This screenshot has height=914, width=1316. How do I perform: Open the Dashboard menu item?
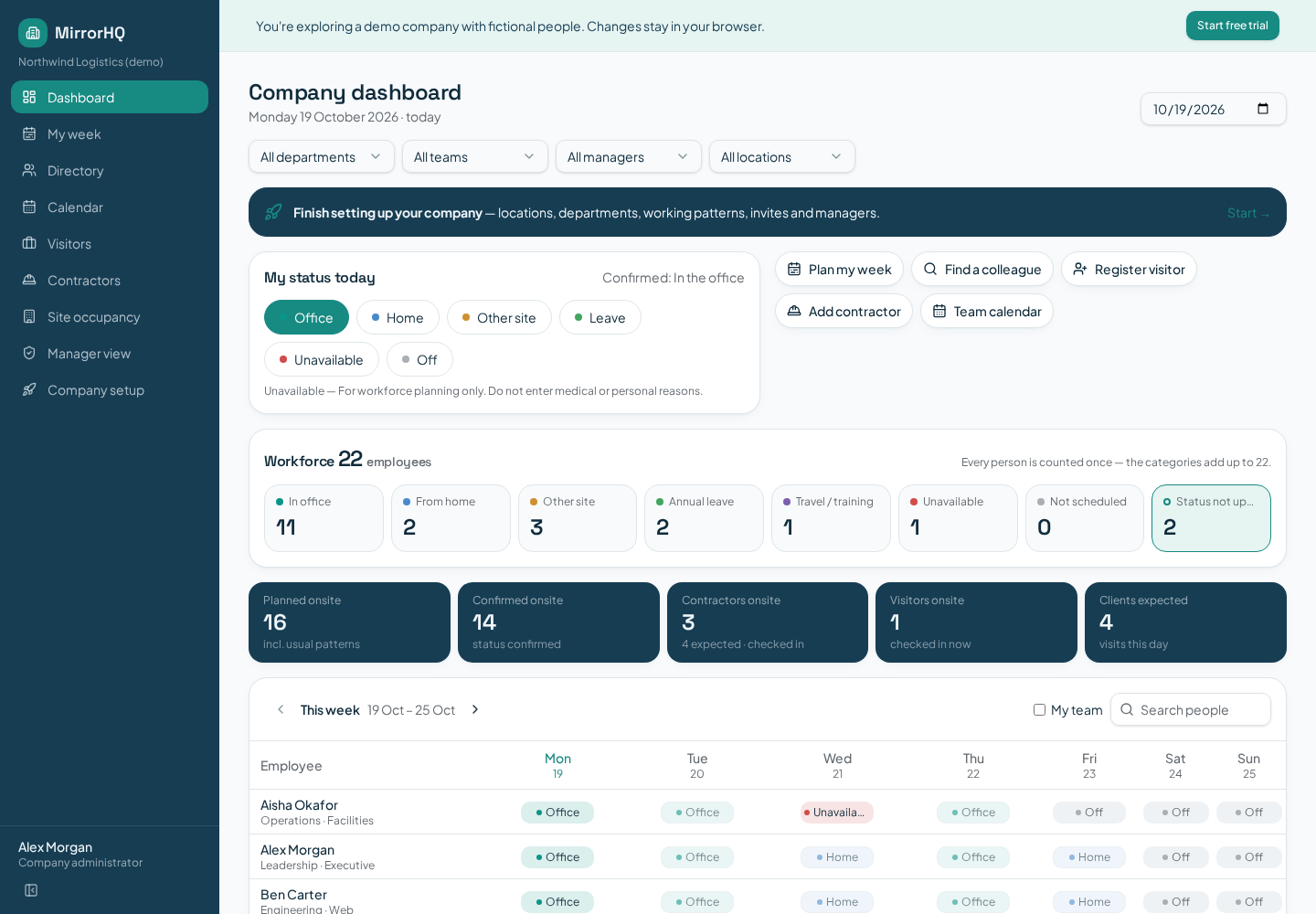coord(110,97)
